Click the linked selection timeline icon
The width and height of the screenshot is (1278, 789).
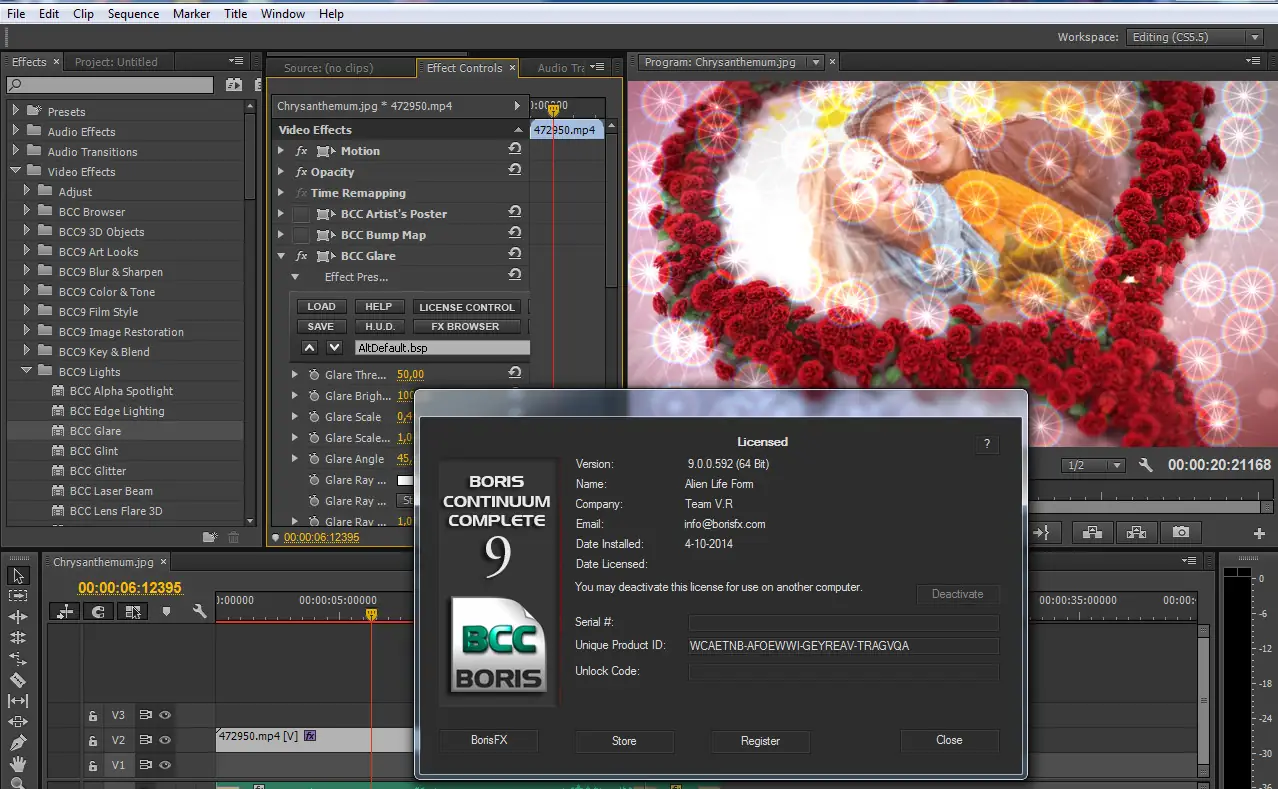131,612
